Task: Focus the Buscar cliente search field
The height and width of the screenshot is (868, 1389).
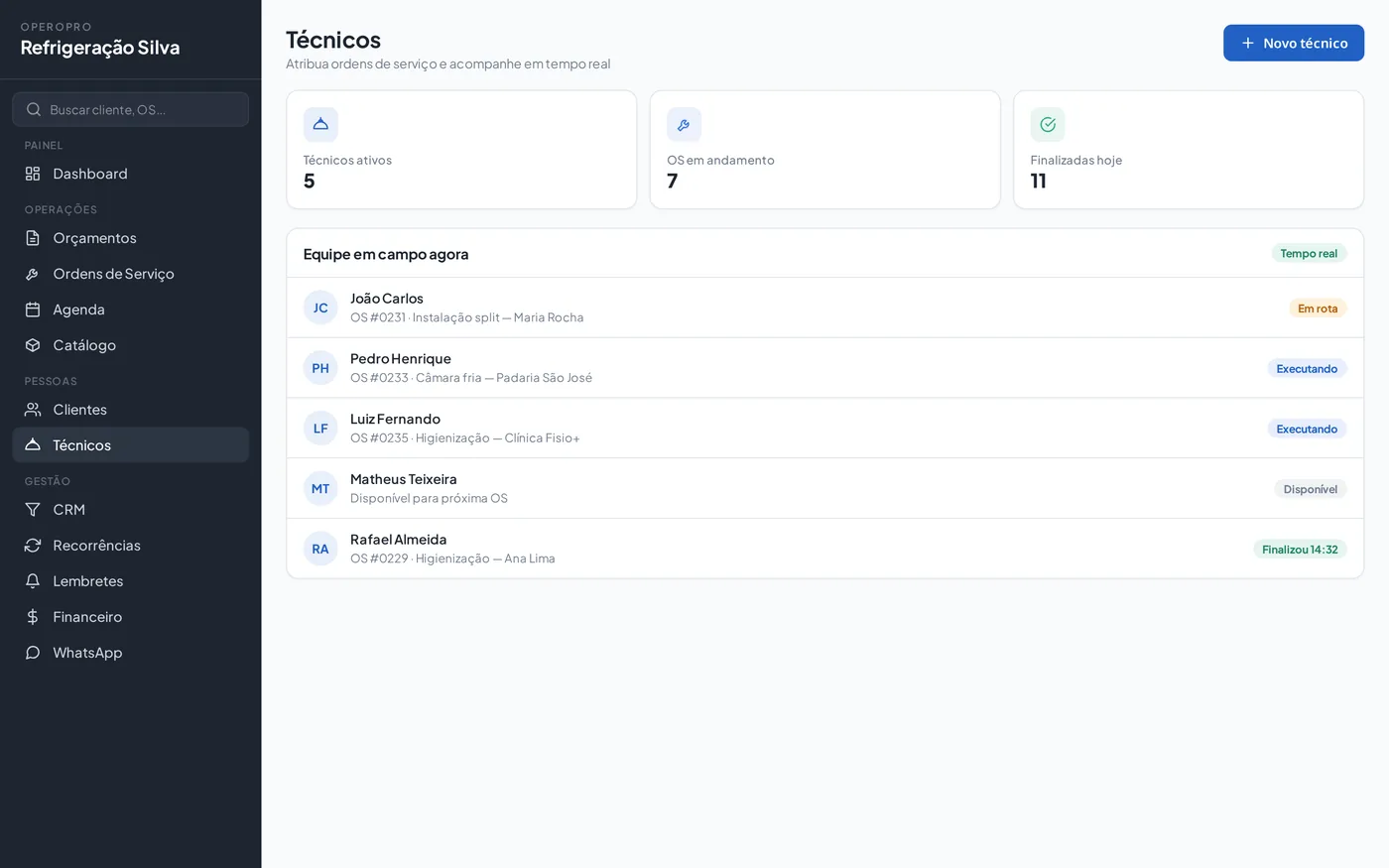Action: [x=131, y=109]
